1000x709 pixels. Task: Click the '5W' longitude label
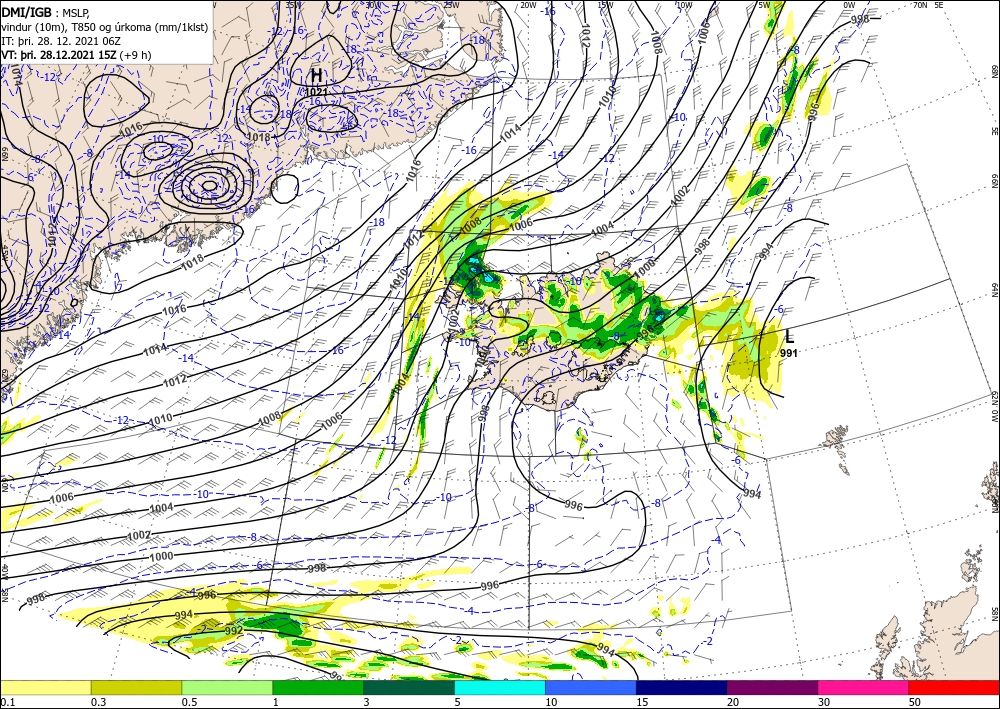[x=765, y=5]
